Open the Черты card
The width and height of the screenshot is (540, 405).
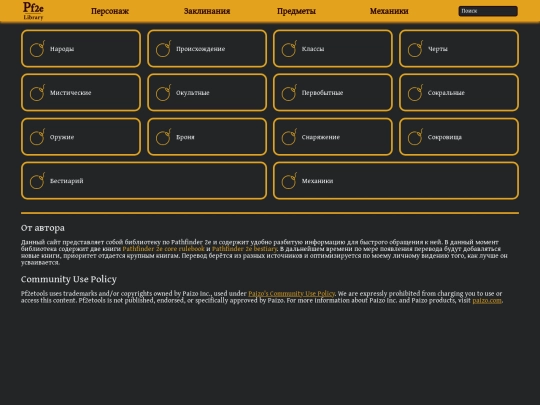tap(459, 49)
